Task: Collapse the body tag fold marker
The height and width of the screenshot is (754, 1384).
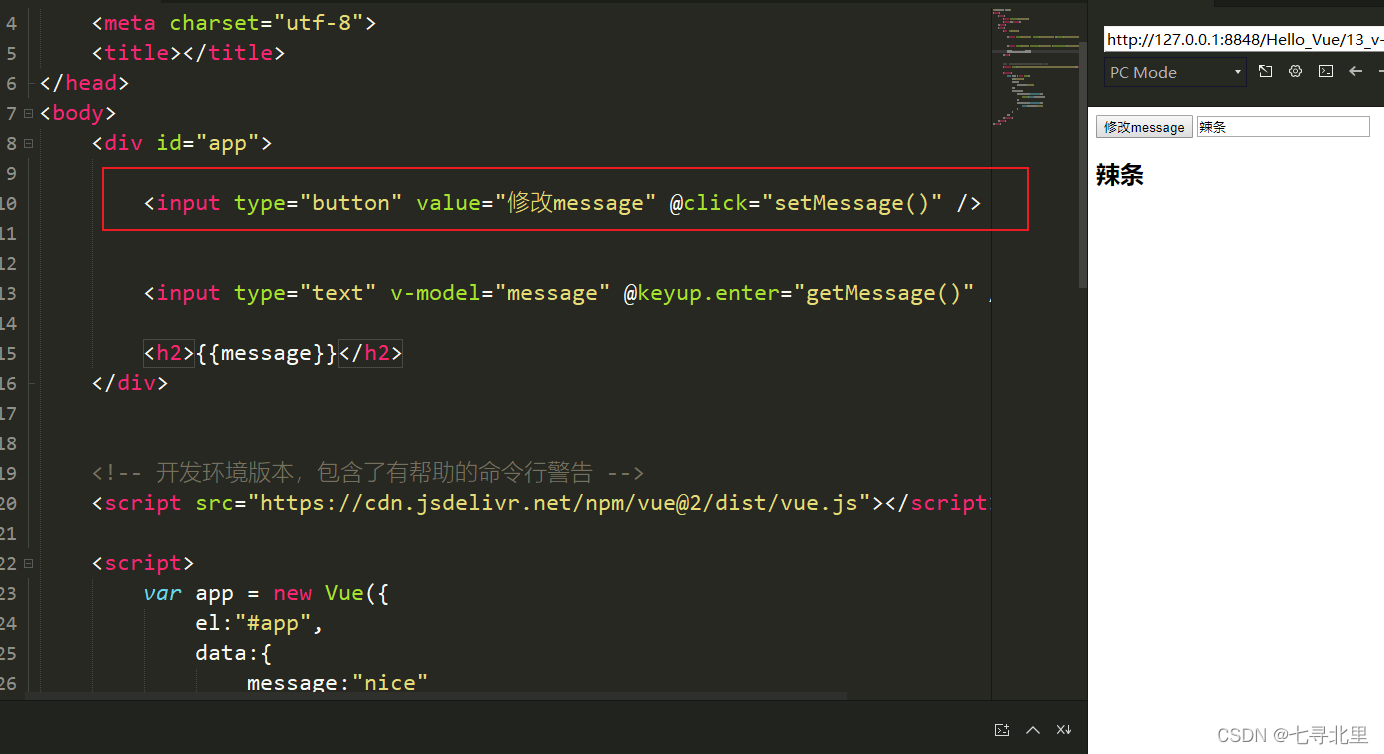Action: coord(29,113)
